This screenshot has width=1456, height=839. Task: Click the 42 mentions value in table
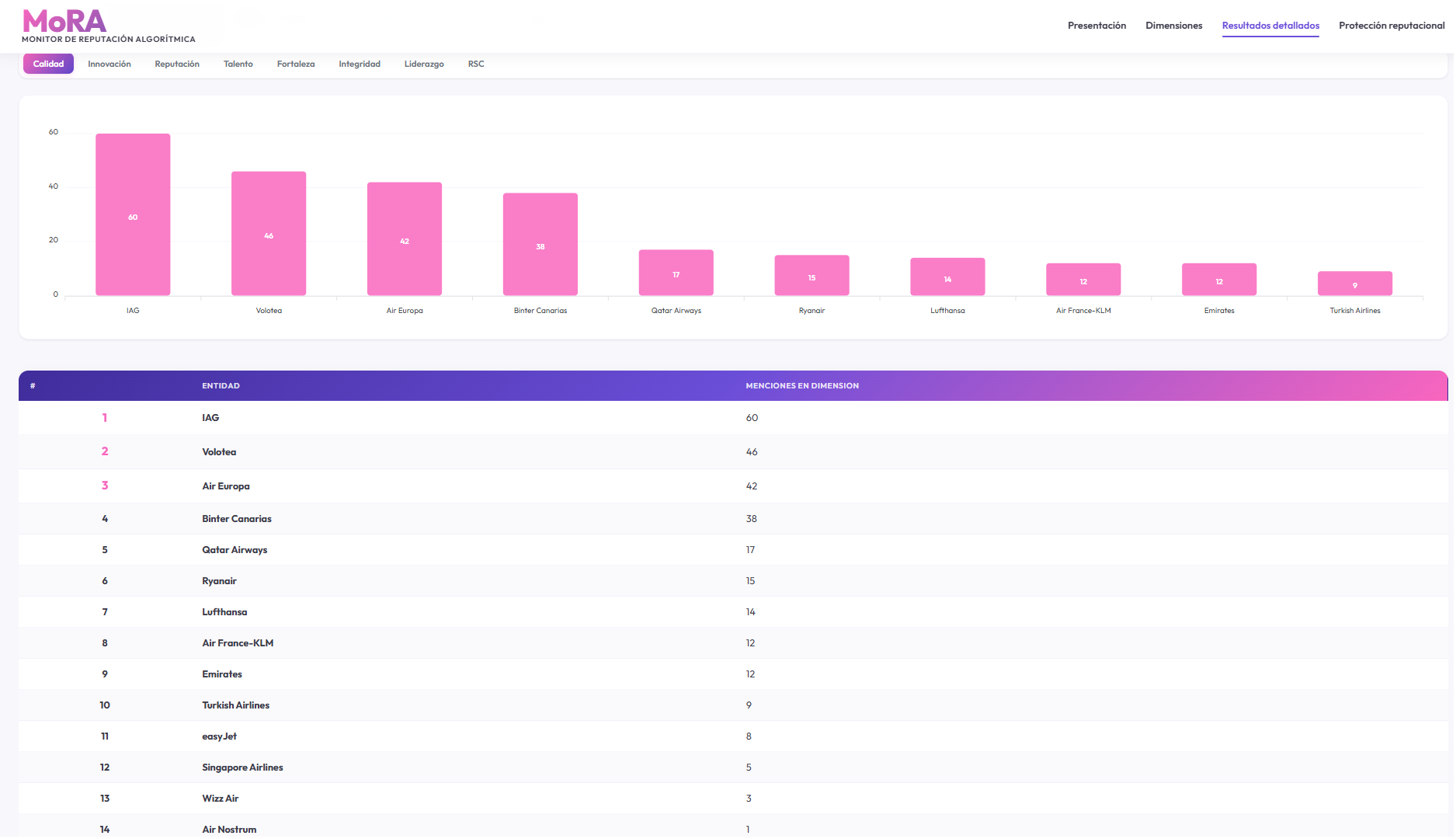coord(752,486)
